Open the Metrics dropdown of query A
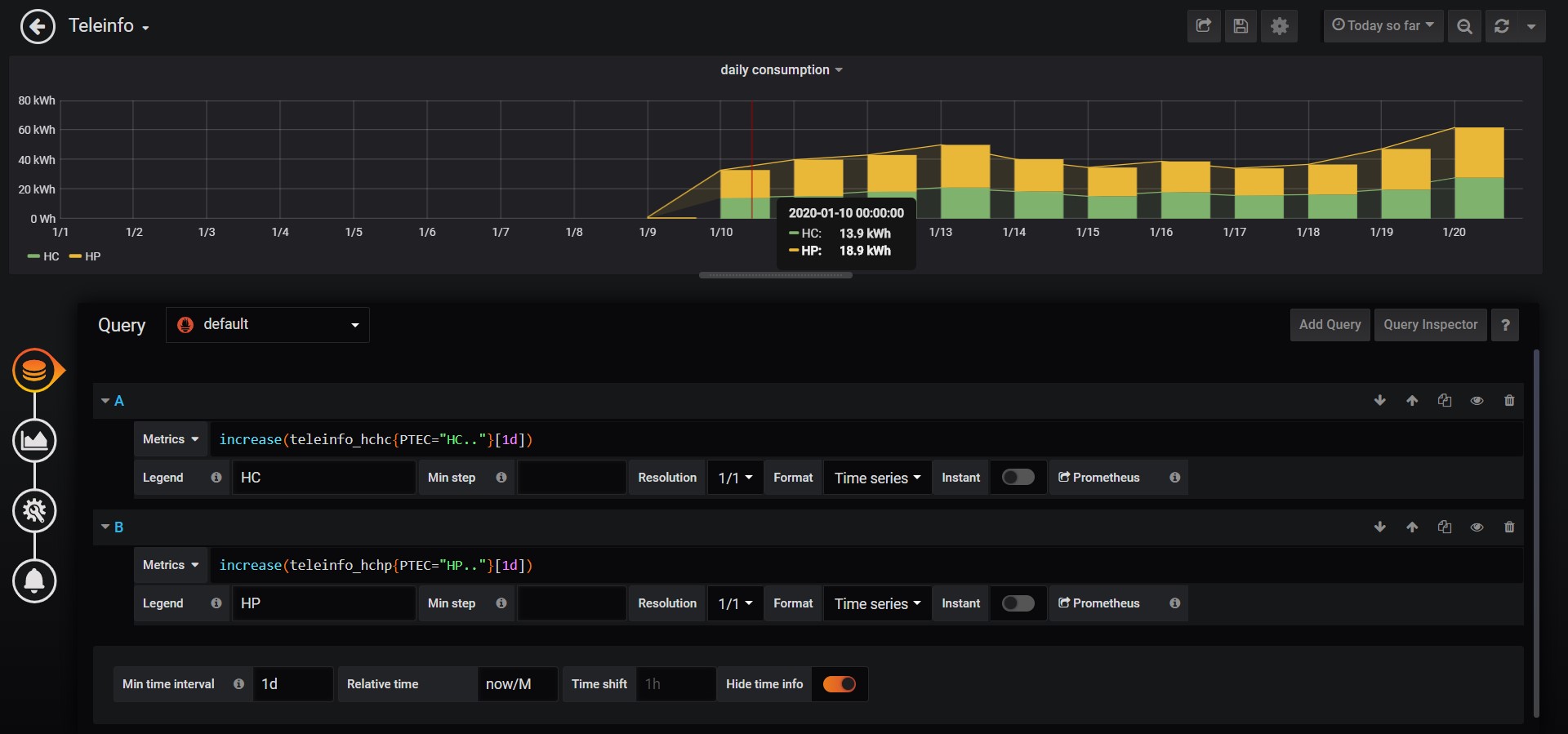 (x=171, y=439)
